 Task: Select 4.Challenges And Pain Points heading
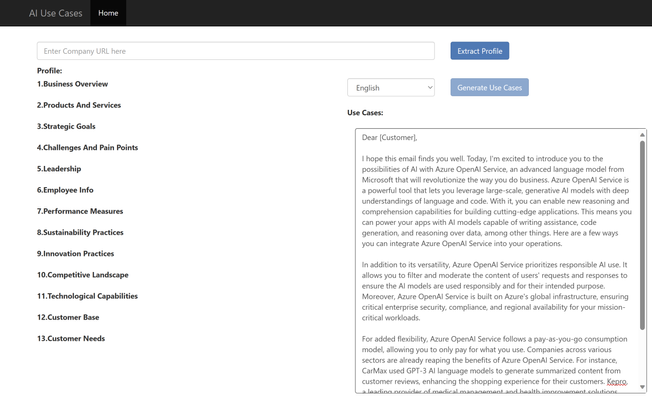[87, 148]
